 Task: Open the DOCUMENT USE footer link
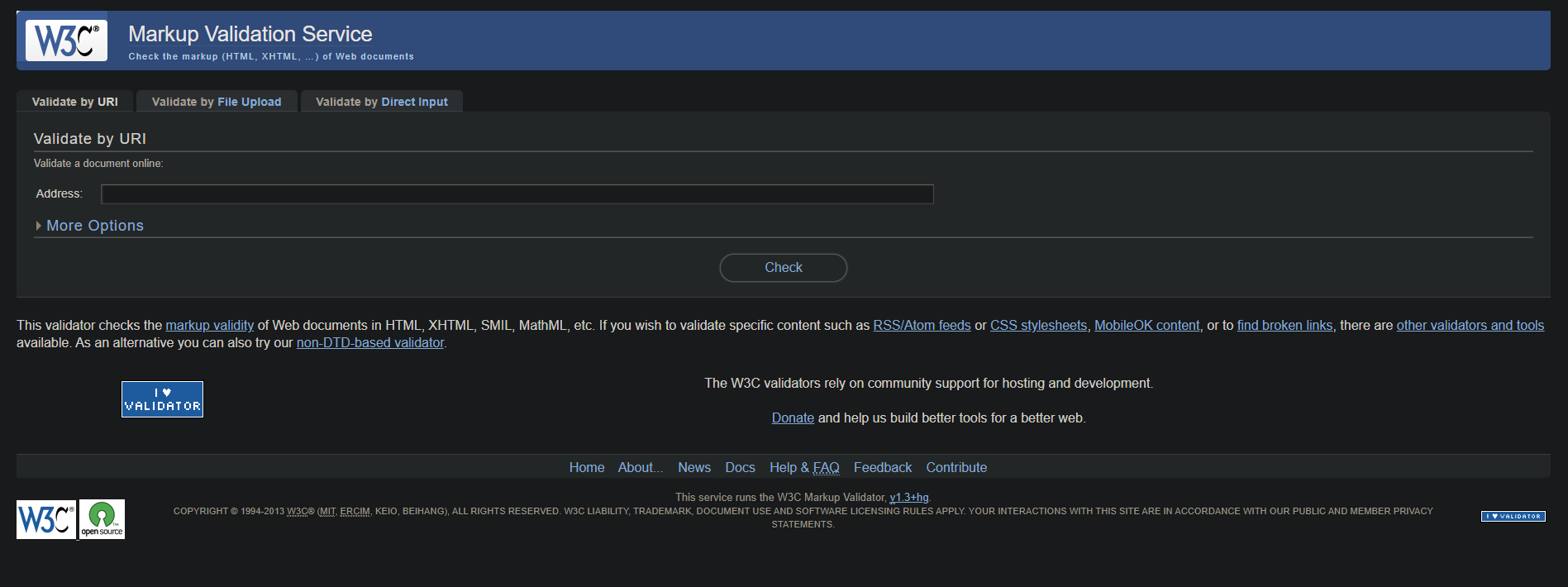click(x=733, y=512)
